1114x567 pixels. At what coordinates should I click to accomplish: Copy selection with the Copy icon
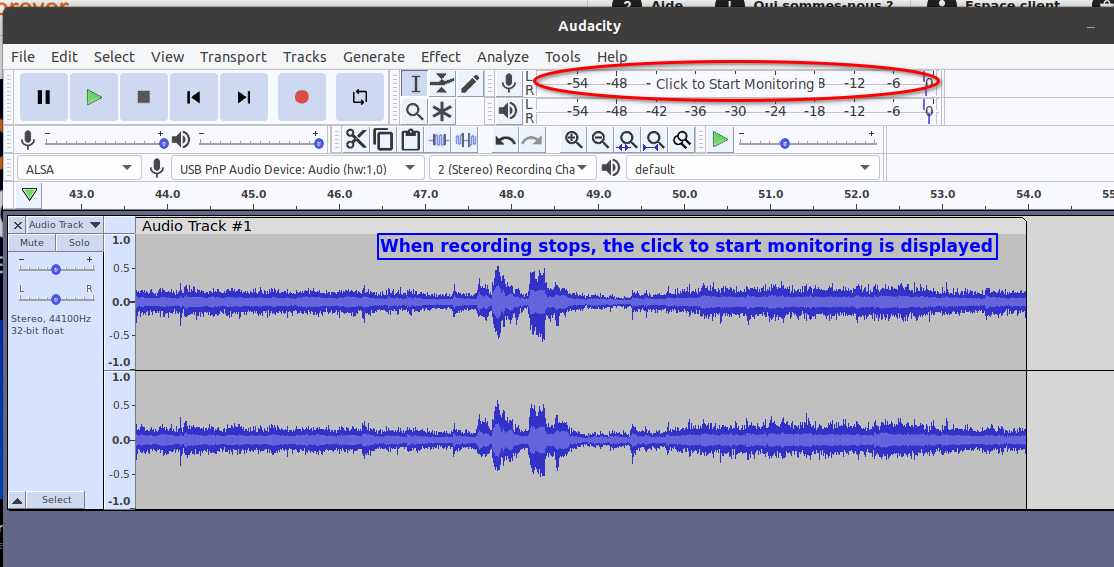pyautogui.click(x=383, y=139)
